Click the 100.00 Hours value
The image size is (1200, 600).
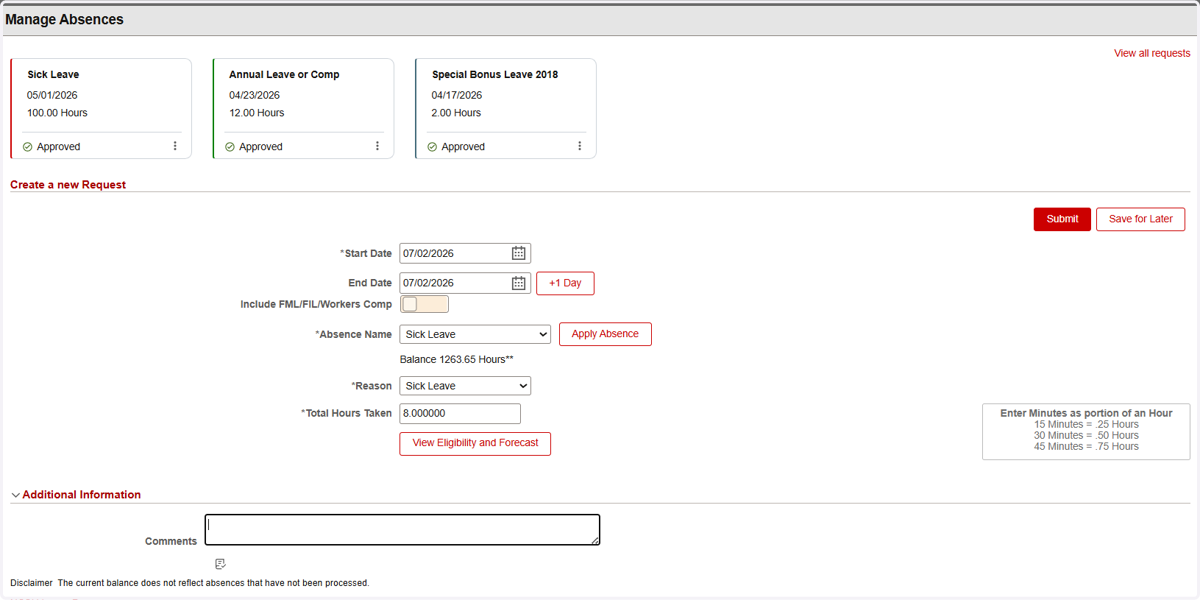pos(57,113)
